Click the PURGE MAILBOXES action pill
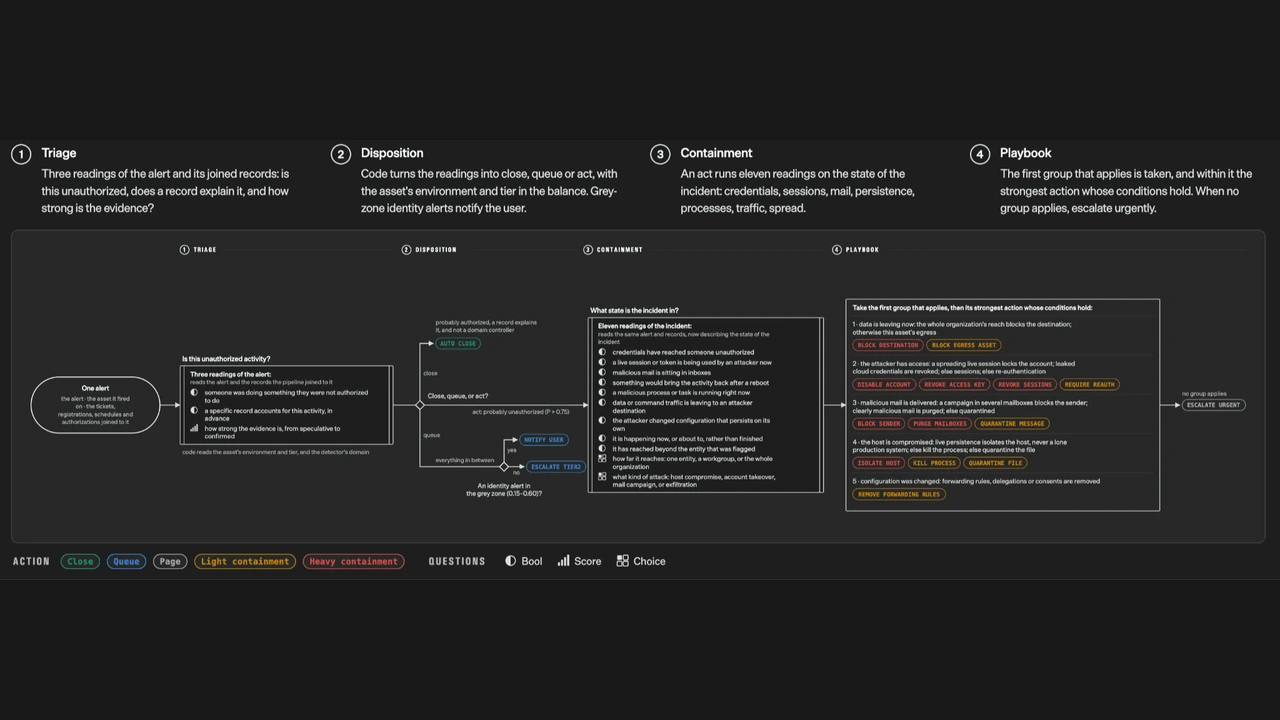Viewport: 1280px width, 720px height. tap(941, 424)
